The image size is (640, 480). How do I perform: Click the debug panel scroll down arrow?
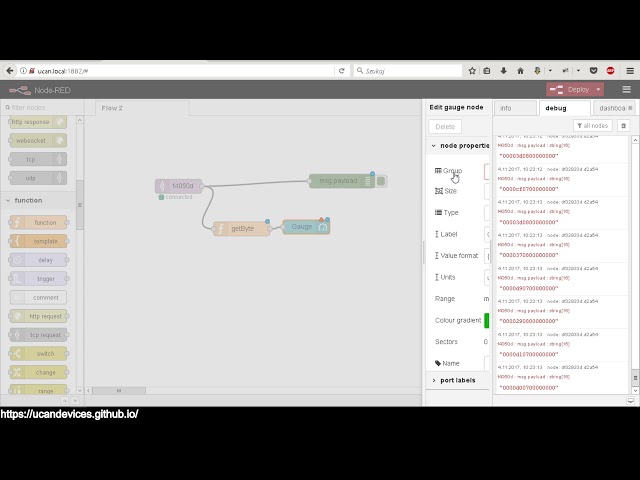click(635, 391)
